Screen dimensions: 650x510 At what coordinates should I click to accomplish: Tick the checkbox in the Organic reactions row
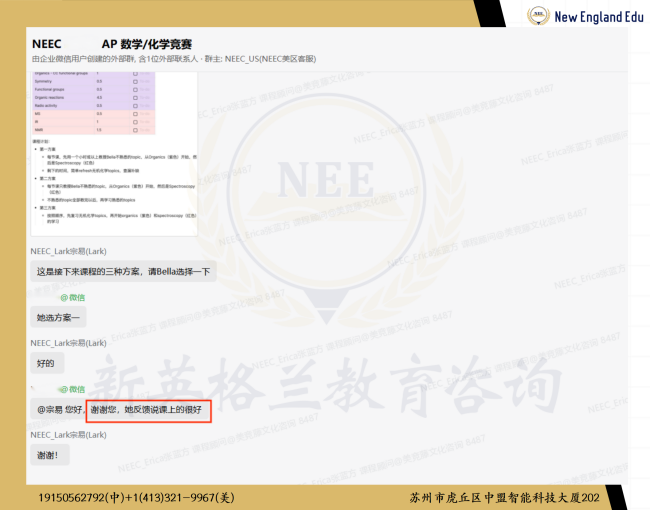point(135,98)
